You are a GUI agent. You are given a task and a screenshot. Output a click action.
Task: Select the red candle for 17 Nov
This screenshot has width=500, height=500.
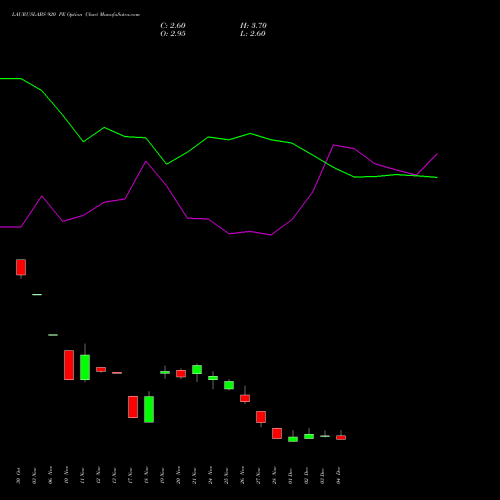[133, 407]
